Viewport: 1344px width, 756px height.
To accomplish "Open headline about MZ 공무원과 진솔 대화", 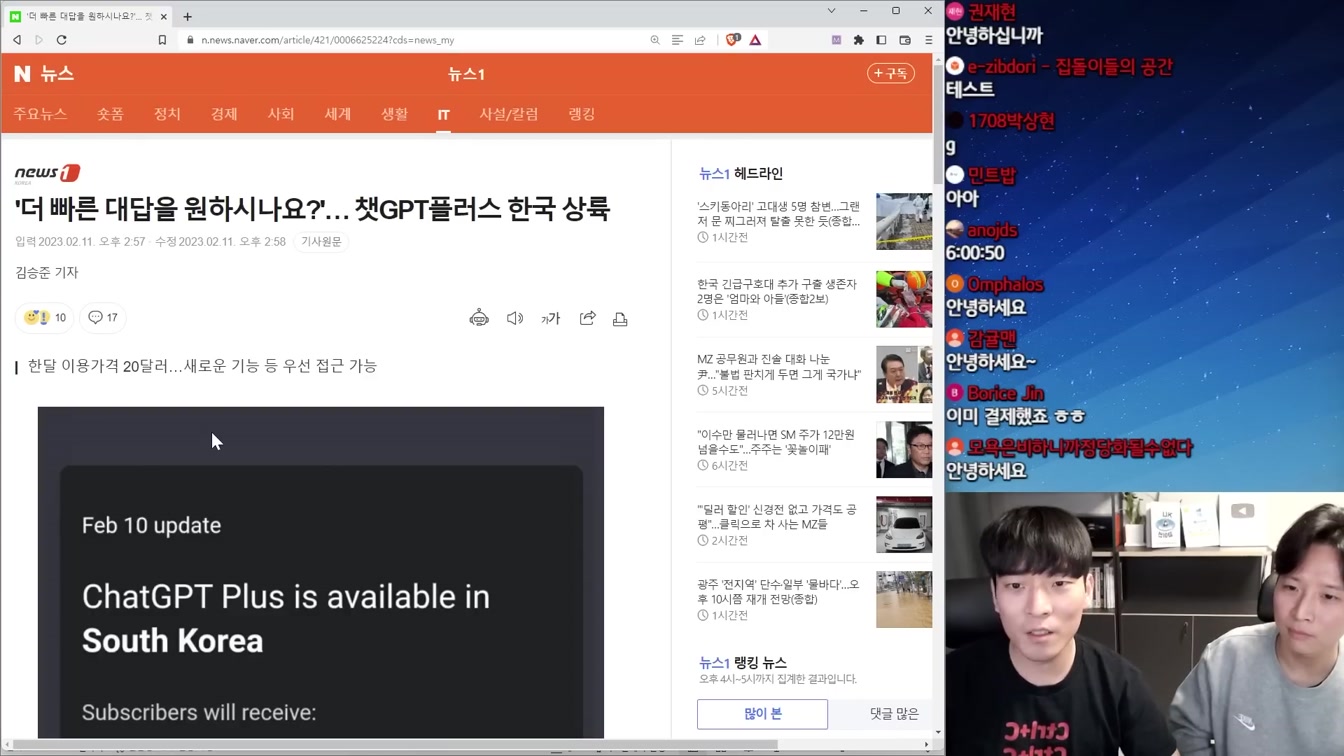I will [x=779, y=366].
